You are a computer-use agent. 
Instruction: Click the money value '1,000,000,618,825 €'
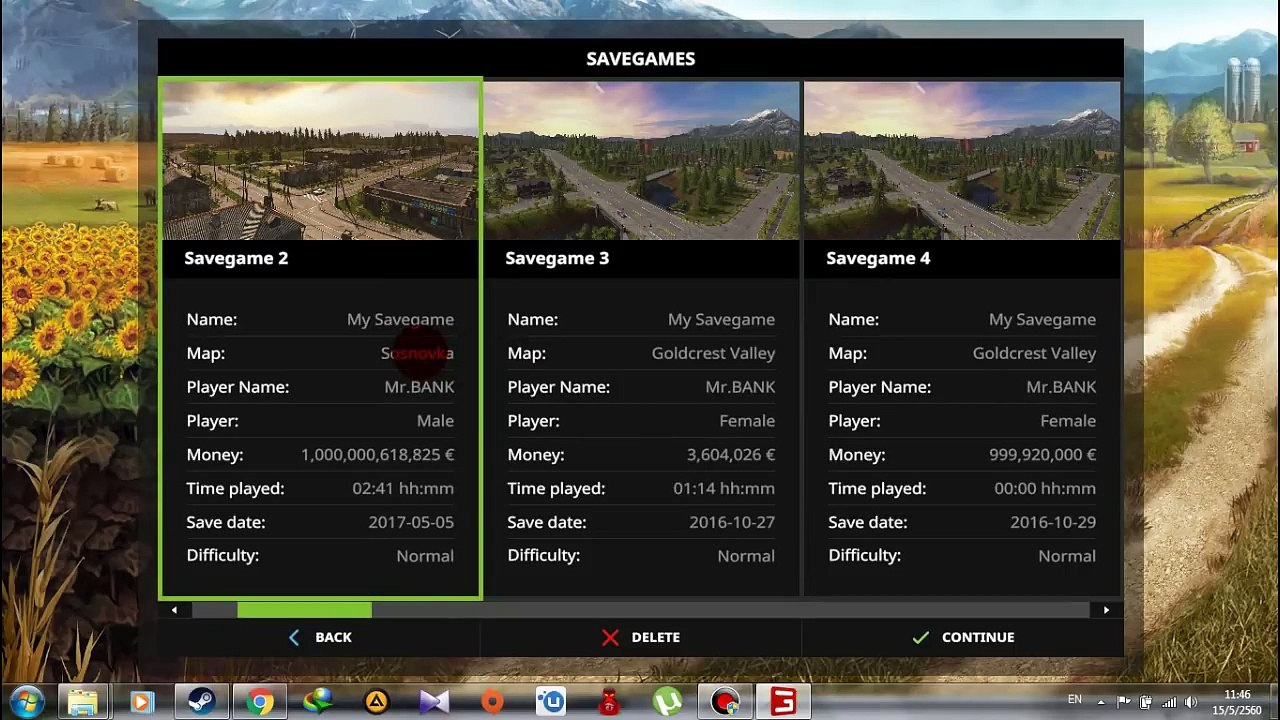pyautogui.click(x=377, y=455)
